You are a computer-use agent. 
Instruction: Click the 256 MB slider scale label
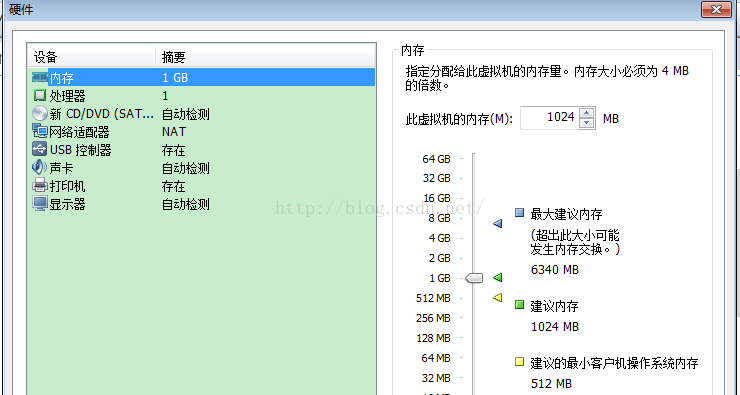pos(433,318)
